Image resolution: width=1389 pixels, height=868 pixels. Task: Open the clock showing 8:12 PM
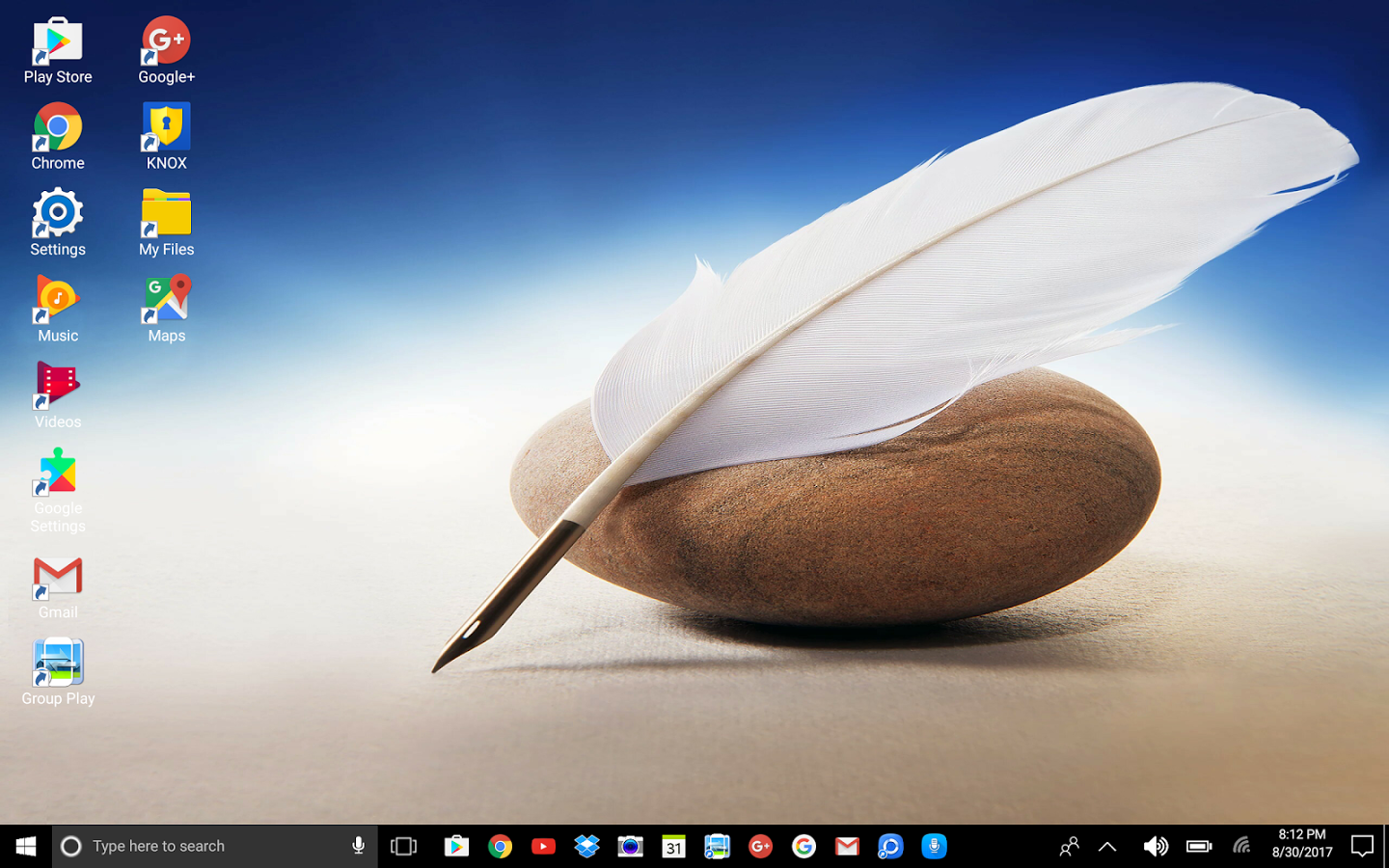pos(1302,844)
